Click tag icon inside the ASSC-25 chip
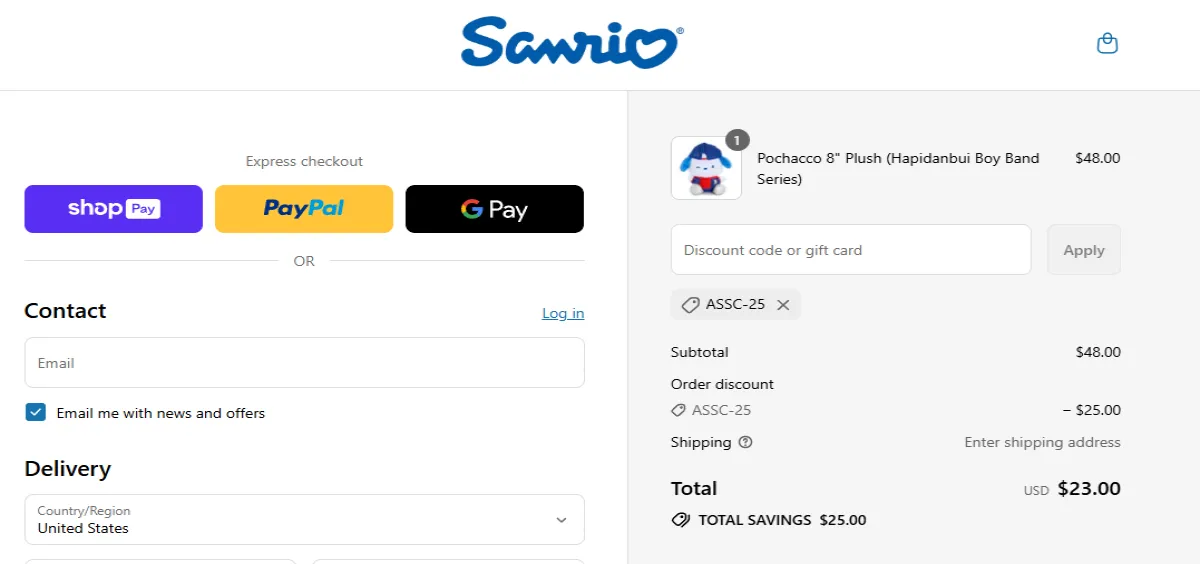 tap(690, 305)
